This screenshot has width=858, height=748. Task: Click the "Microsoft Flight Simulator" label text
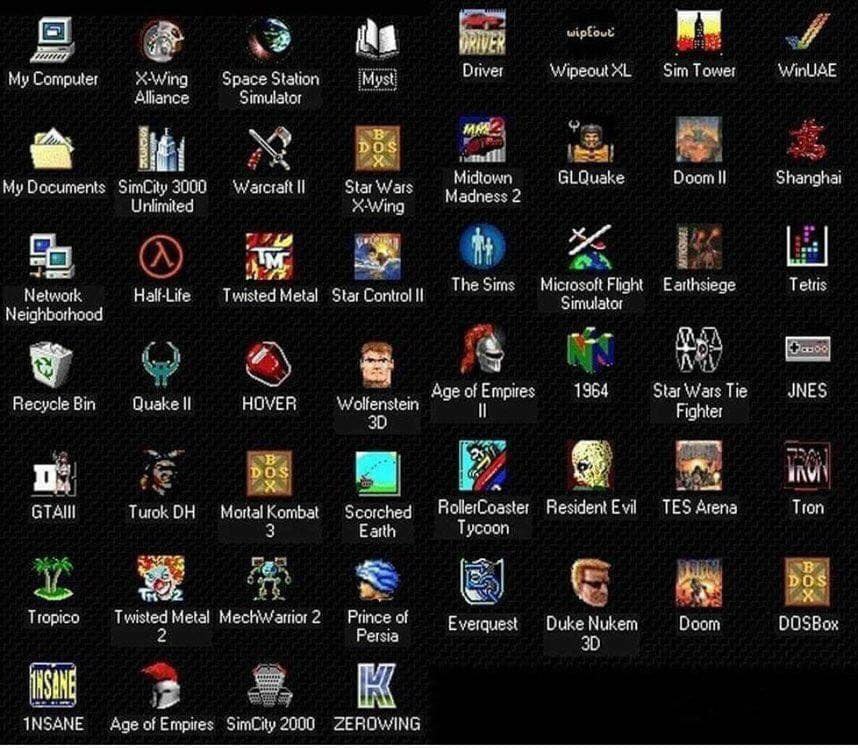(592, 294)
